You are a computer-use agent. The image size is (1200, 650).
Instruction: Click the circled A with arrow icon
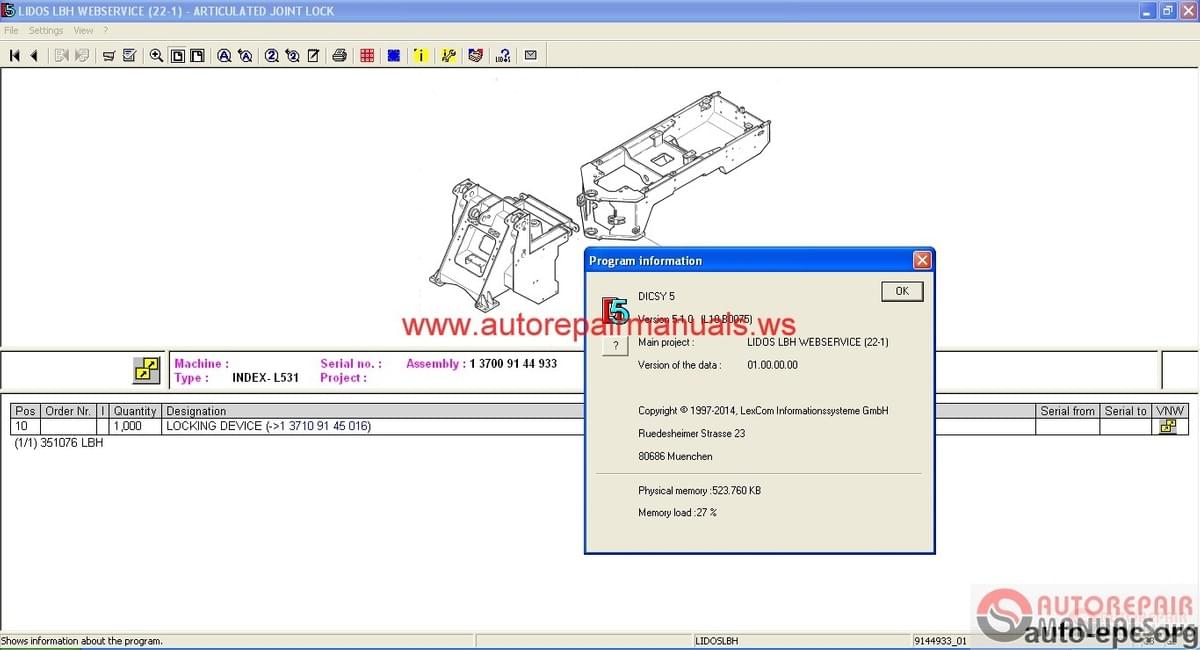click(x=245, y=56)
